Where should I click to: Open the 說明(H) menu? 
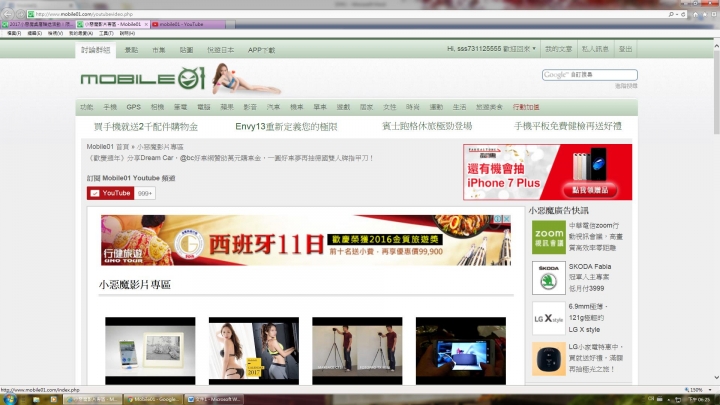127,34
